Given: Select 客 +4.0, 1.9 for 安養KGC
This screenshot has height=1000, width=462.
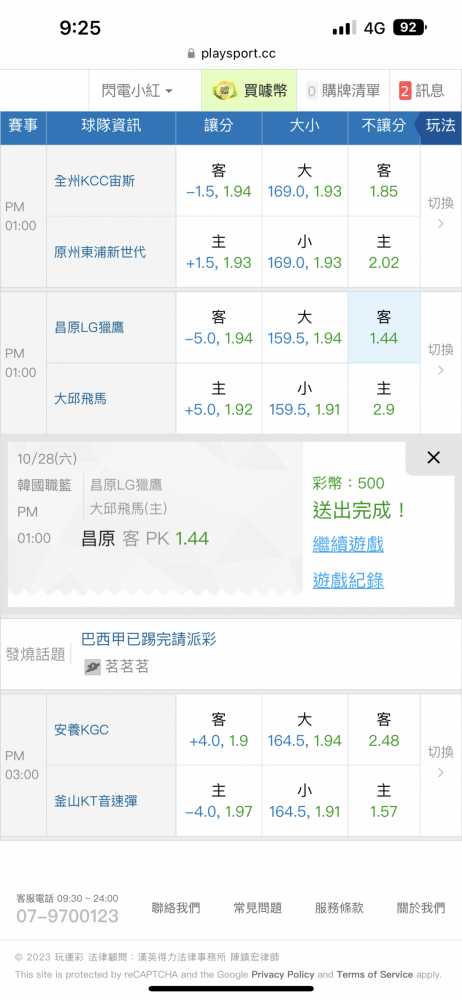Looking at the screenshot, I should [218, 730].
